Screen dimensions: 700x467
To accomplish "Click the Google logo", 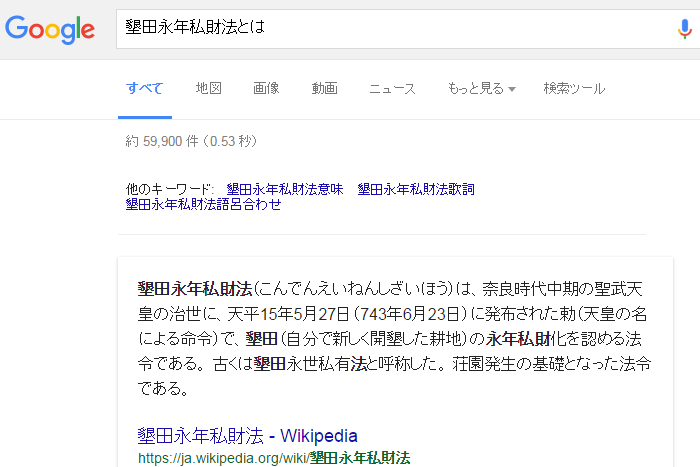I will tap(50, 28).
